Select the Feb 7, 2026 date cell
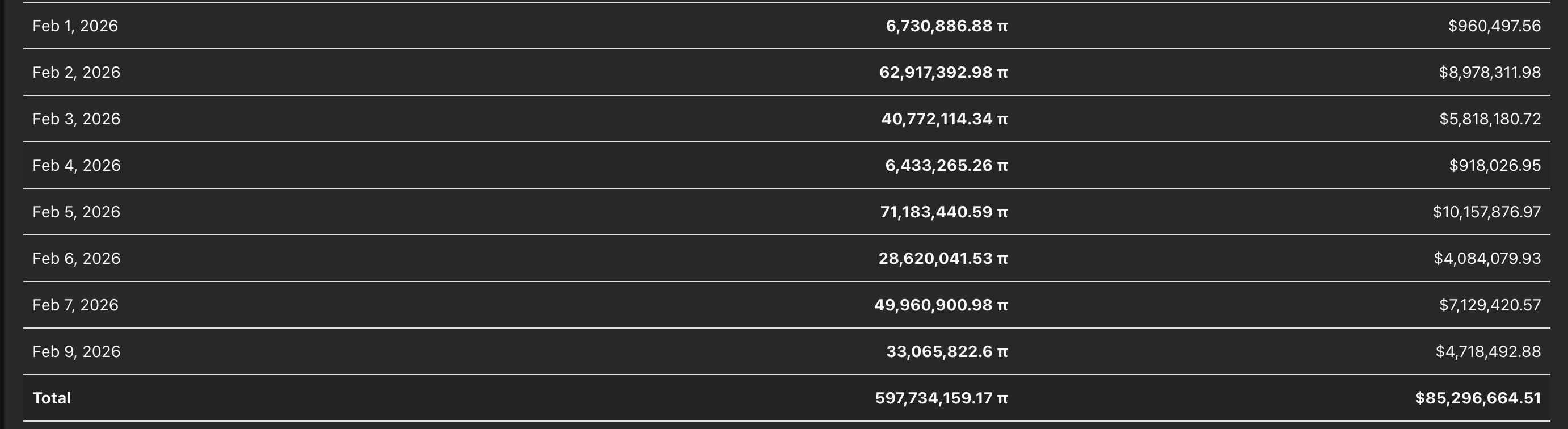The image size is (1568, 429). point(75,305)
